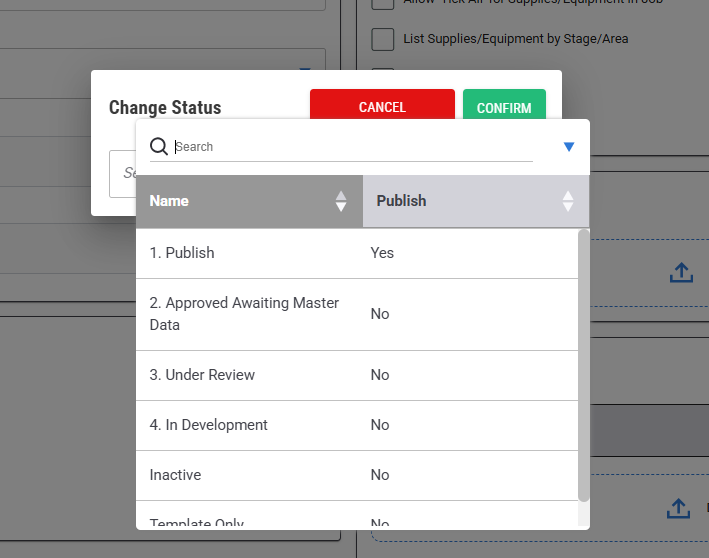Sort by Publish column arrows
The image size is (709, 558).
click(568, 201)
